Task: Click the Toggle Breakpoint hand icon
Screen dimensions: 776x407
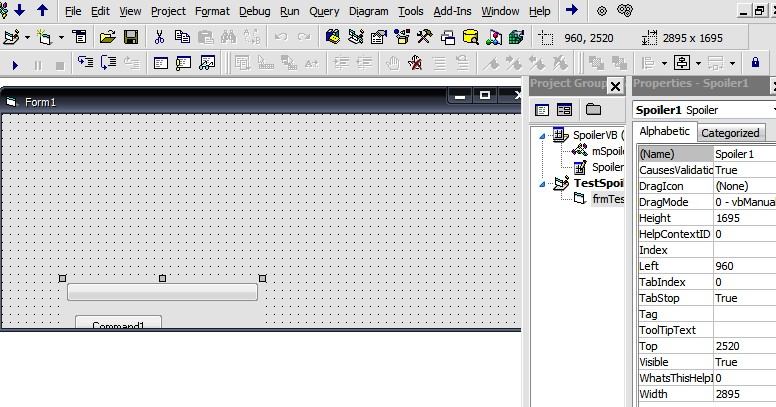Action: click(x=393, y=63)
